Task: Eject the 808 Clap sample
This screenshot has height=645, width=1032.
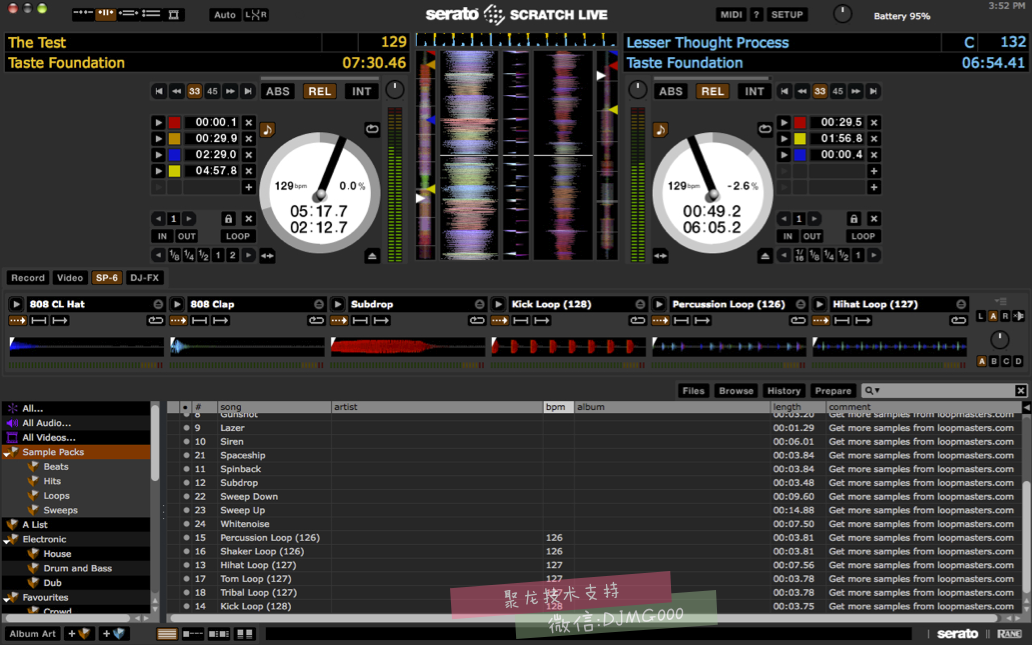Action: (x=319, y=304)
